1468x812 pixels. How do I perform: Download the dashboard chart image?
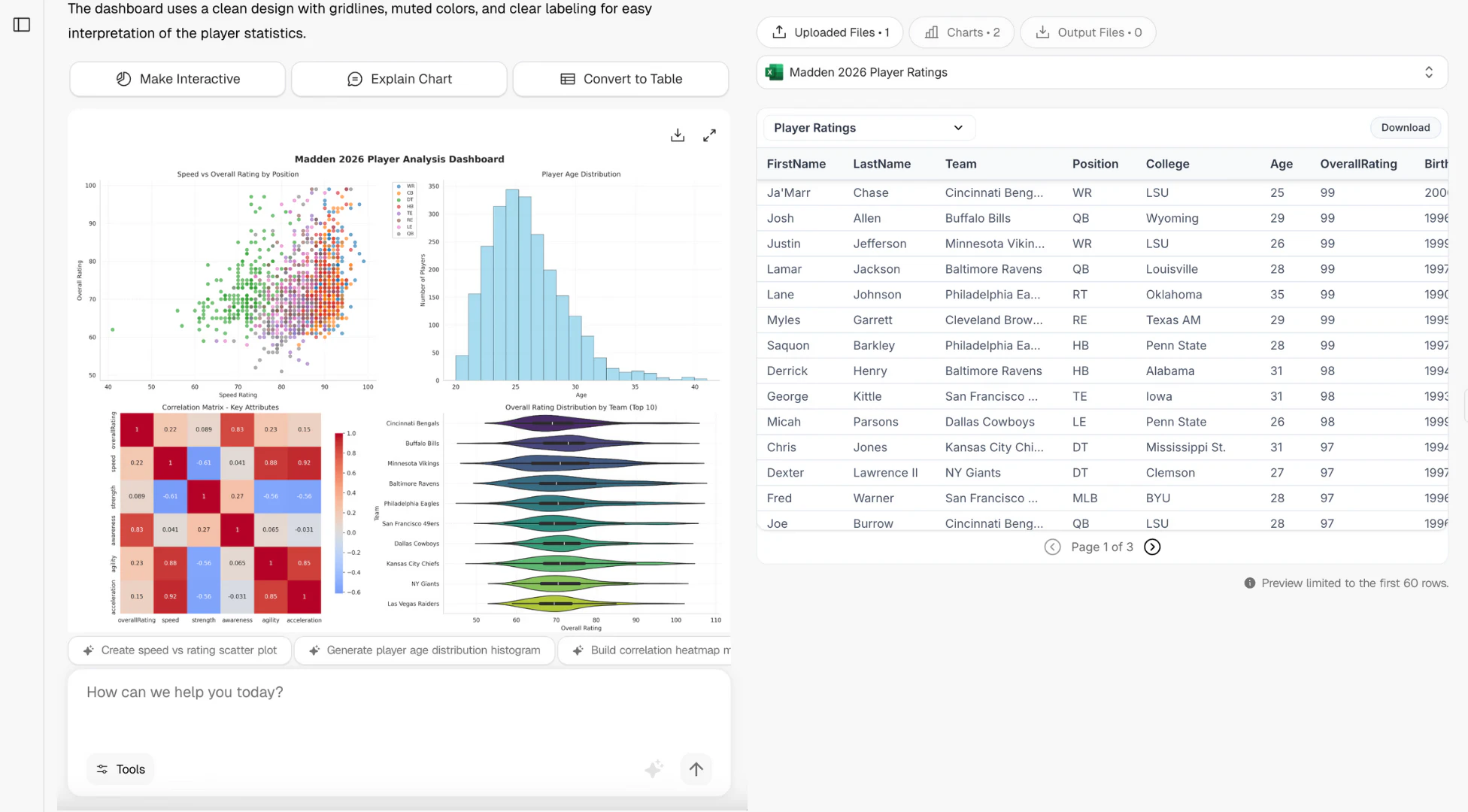(x=678, y=135)
